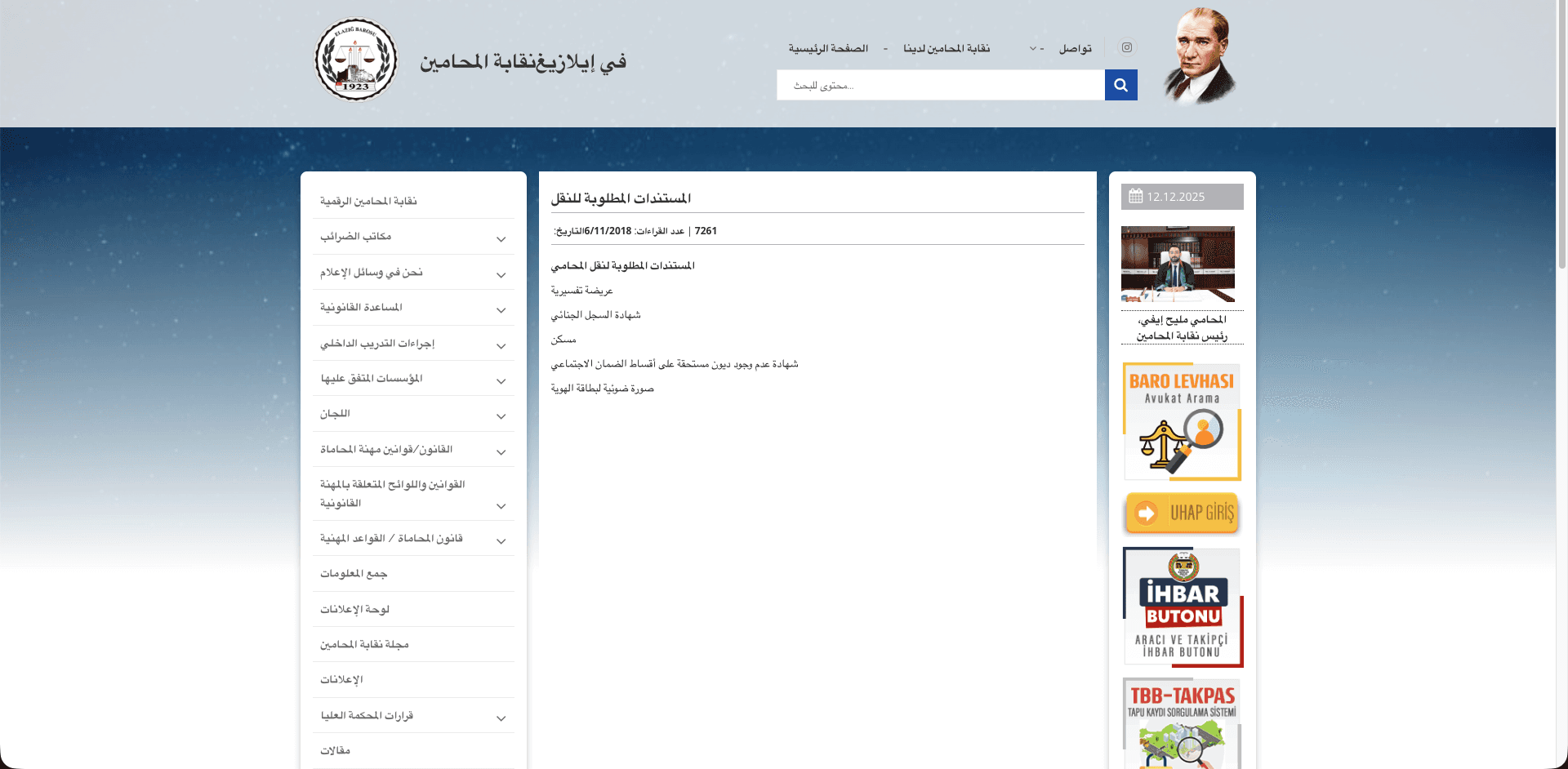Click the site title في إيلازيغ نقابة المحامين
Screen dimensions: 1568x769
[523, 62]
